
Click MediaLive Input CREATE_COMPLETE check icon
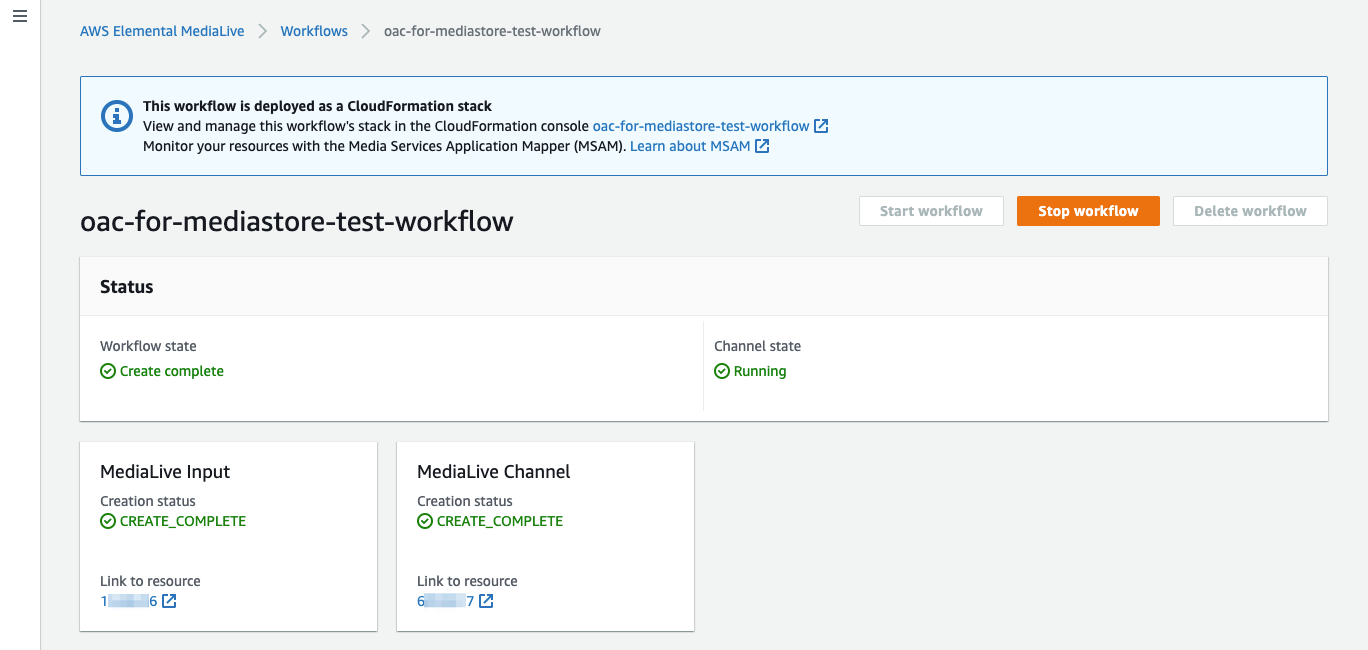tap(108, 521)
